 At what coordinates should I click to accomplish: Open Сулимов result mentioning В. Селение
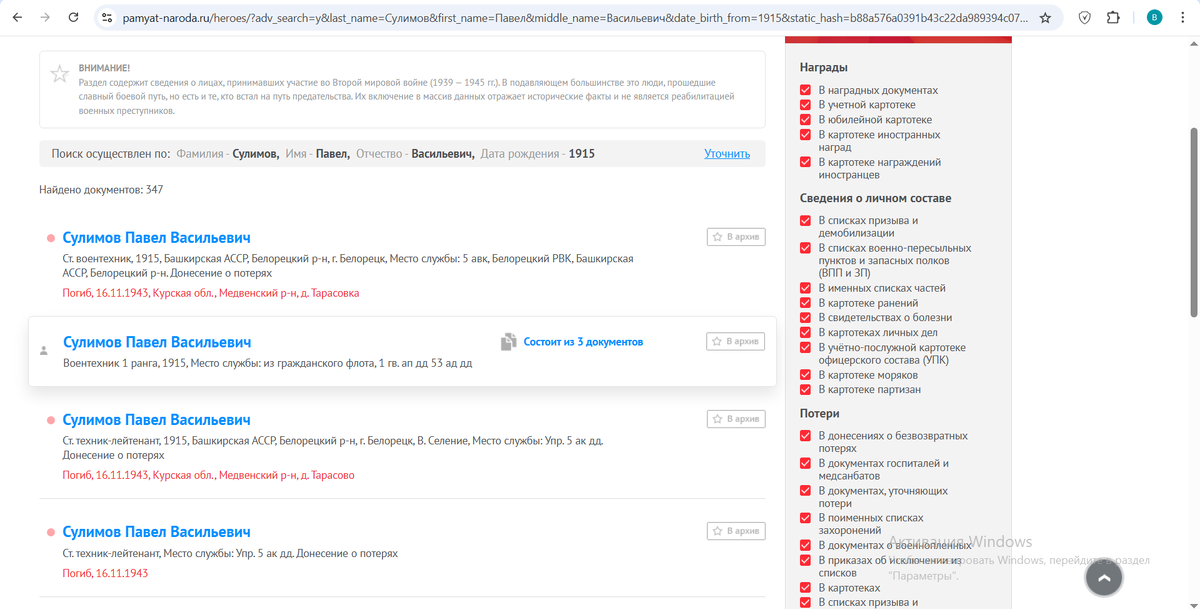tap(156, 420)
